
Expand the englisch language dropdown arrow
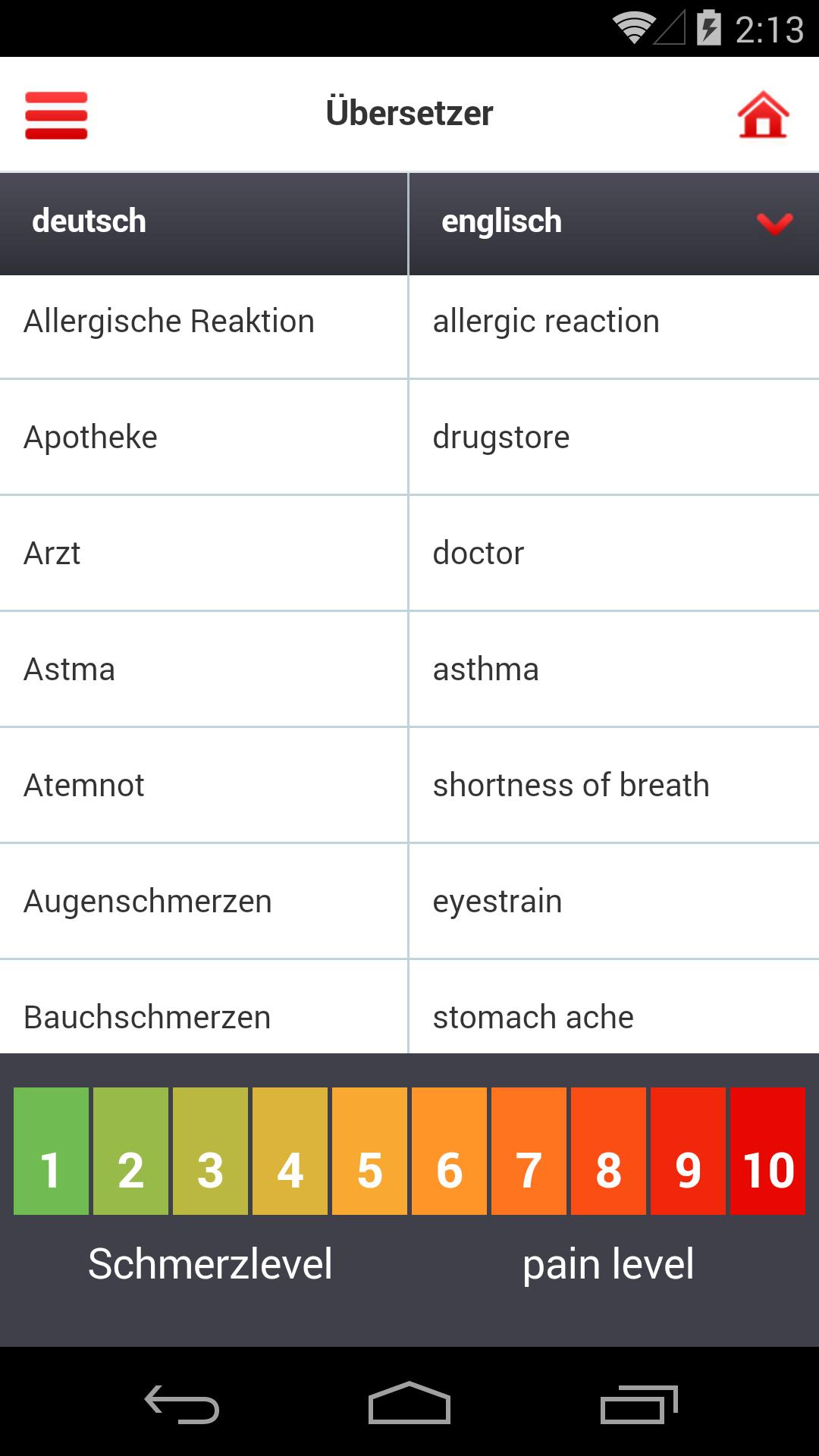pyautogui.click(x=774, y=222)
